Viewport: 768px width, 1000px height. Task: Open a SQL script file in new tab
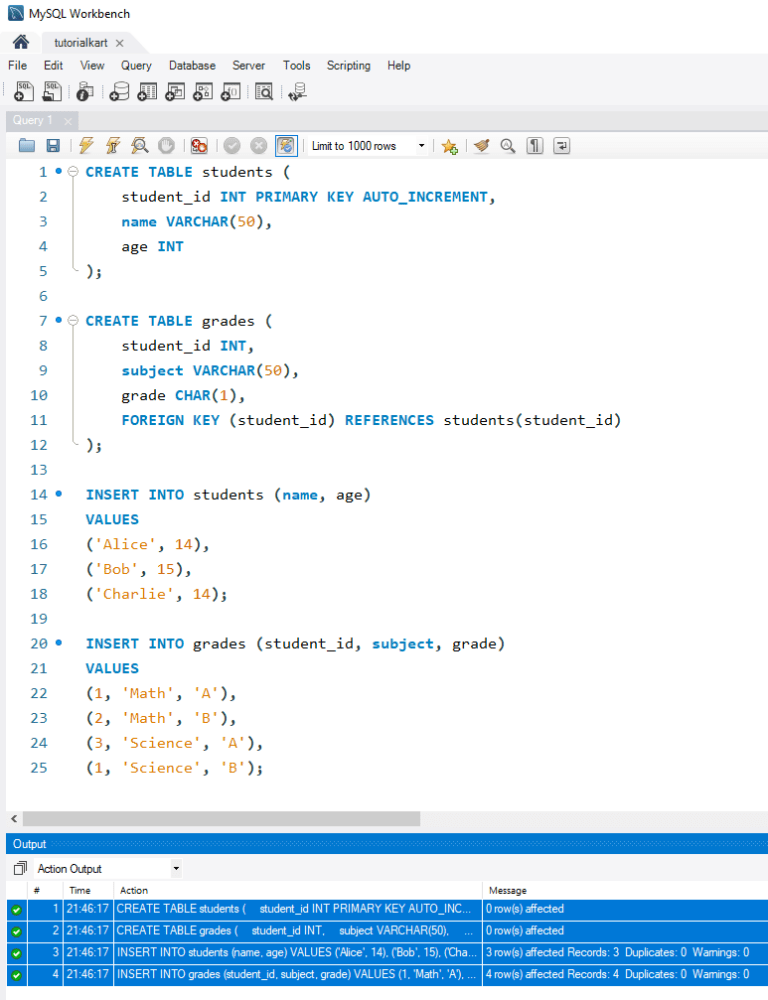52,92
